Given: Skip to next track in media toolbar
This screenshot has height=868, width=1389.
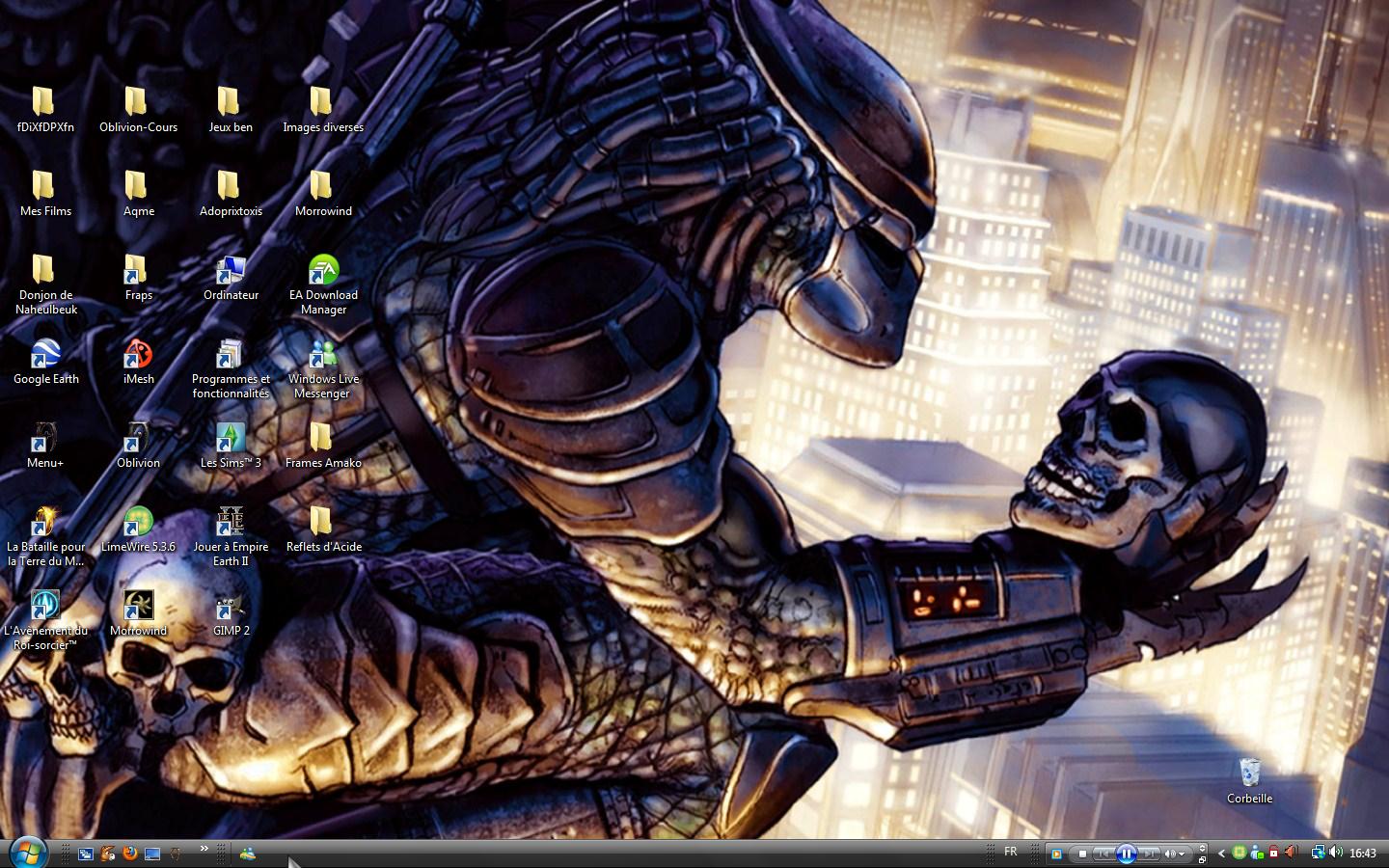Looking at the screenshot, I should [x=1150, y=854].
